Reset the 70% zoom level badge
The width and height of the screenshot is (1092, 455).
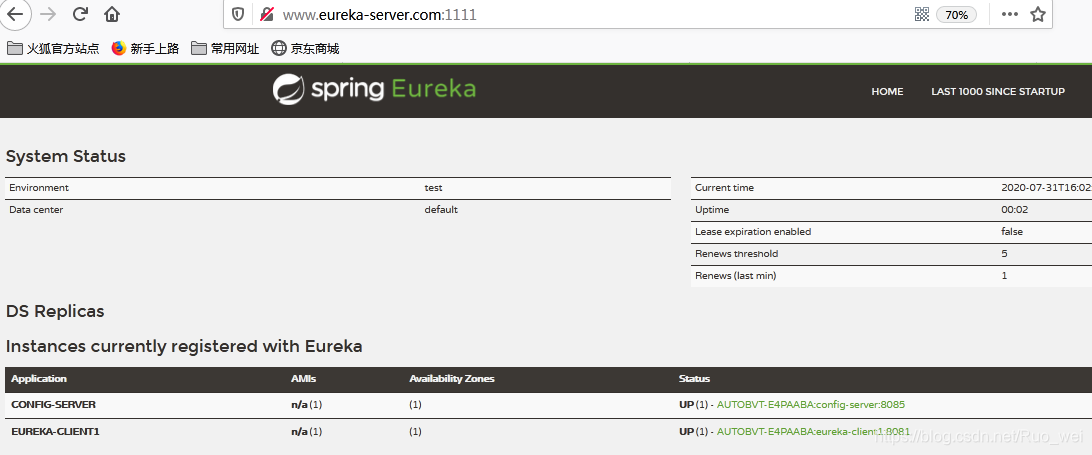click(x=956, y=15)
